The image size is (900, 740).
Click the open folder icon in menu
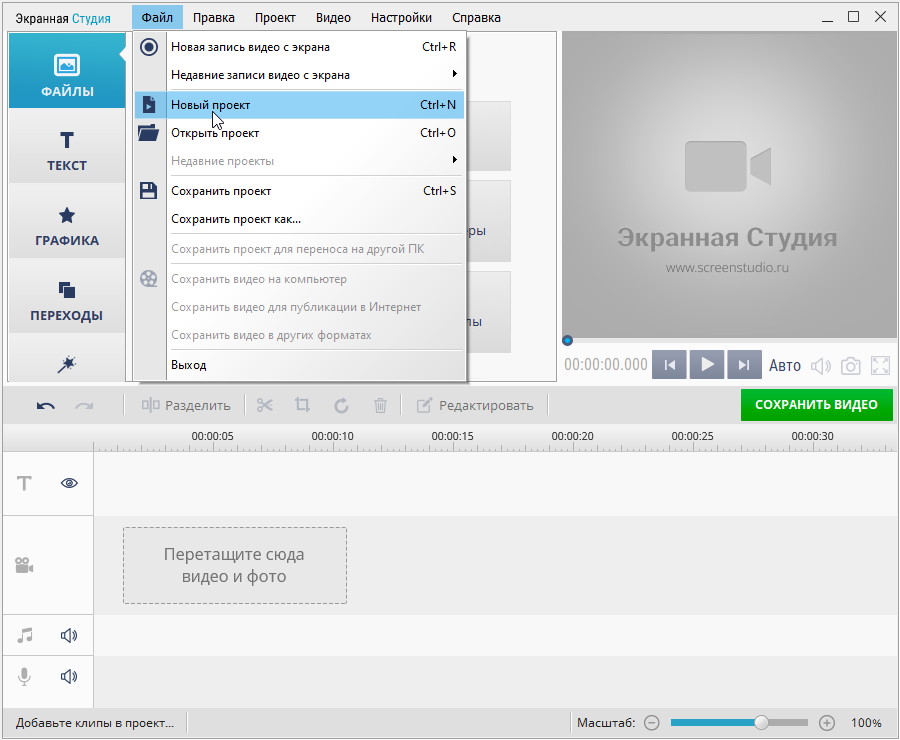pos(149,132)
